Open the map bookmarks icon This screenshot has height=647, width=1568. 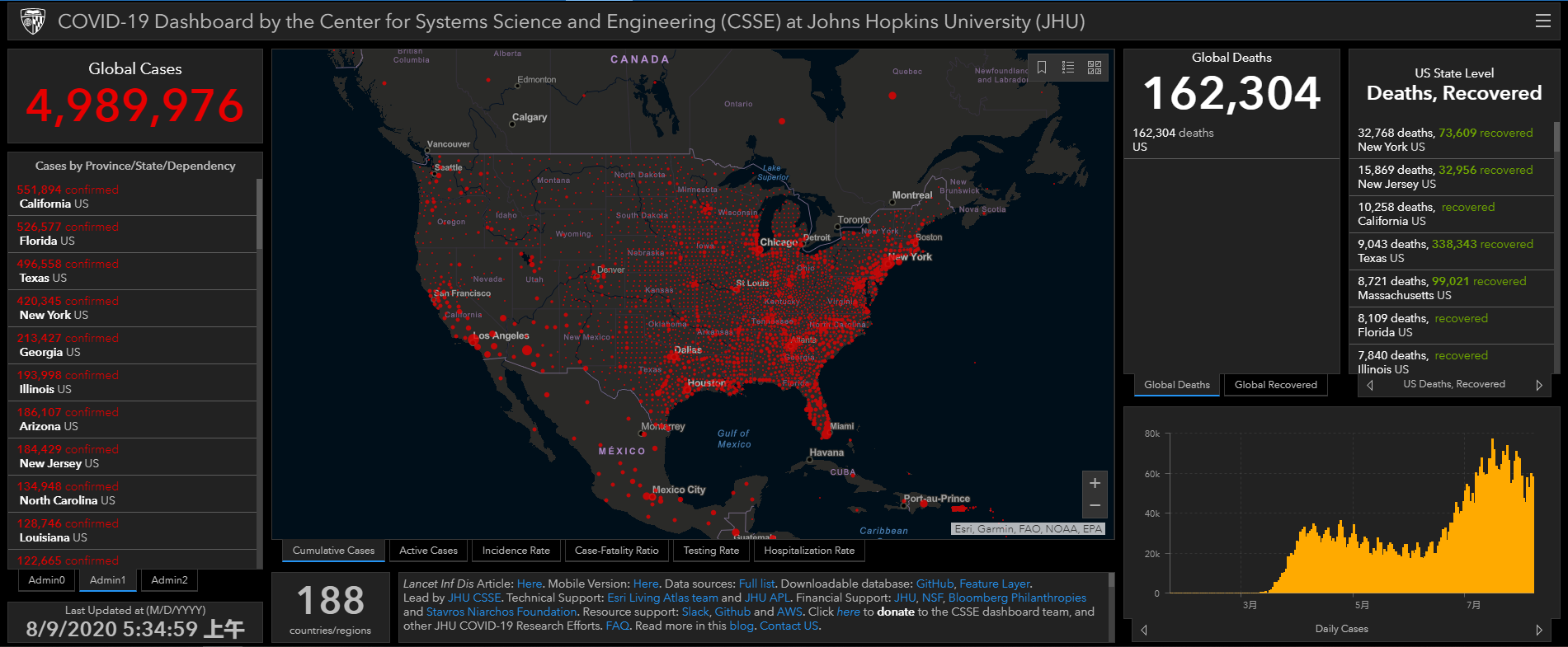(x=1042, y=68)
